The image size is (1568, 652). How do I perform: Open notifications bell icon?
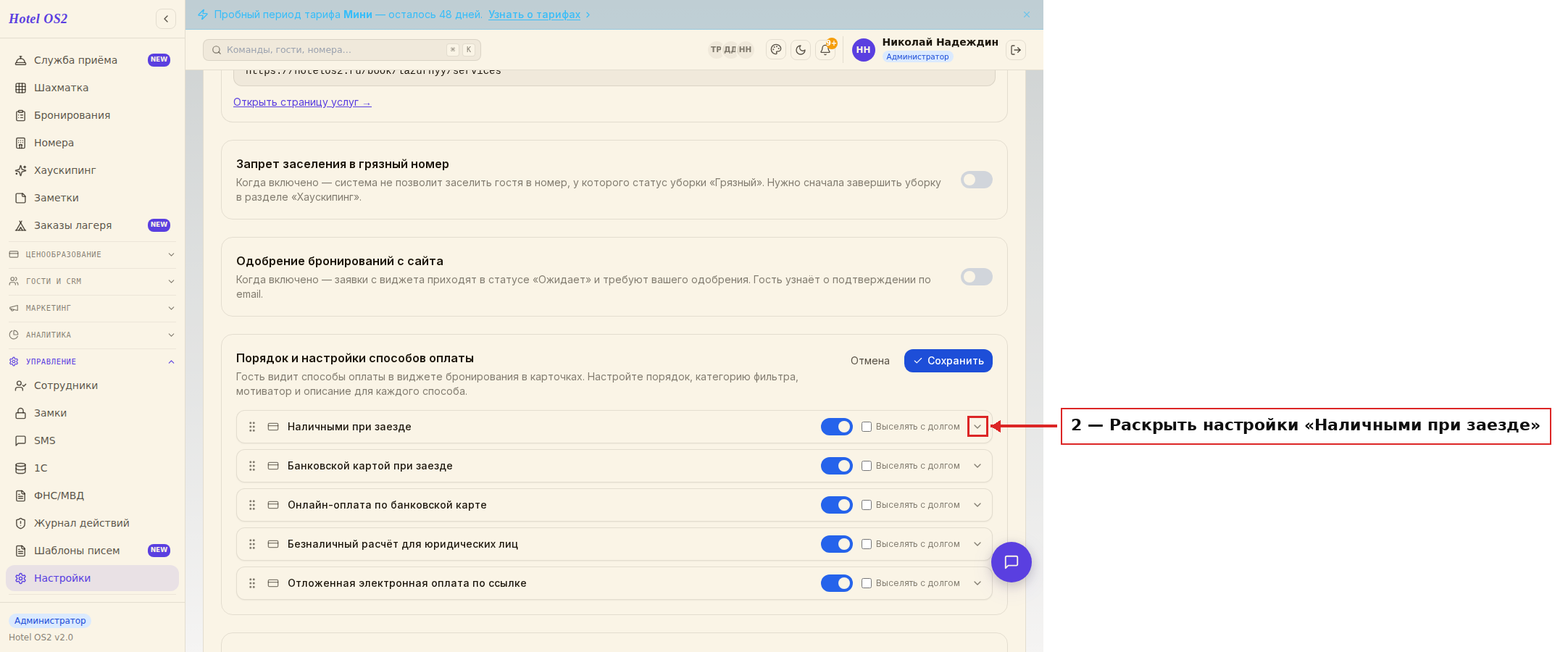tap(825, 50)
